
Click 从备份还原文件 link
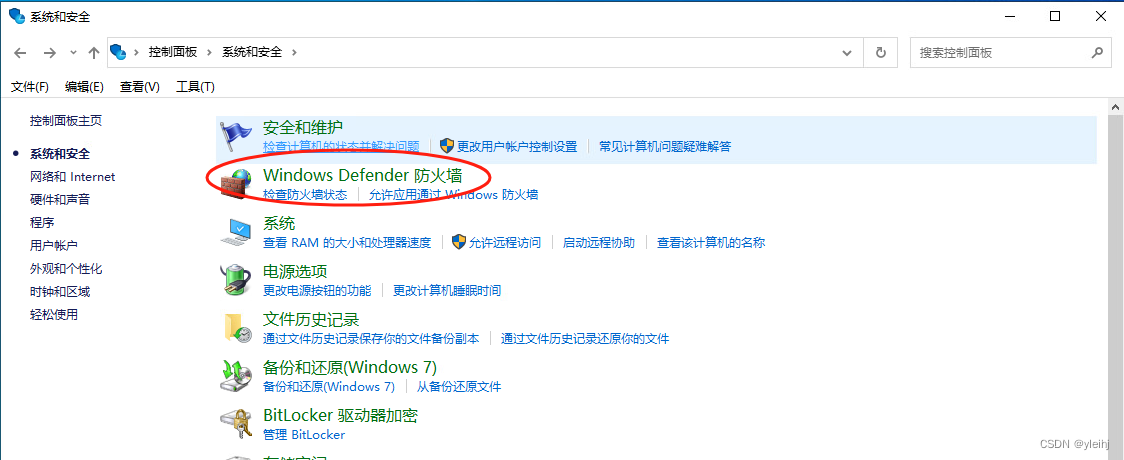459,386
